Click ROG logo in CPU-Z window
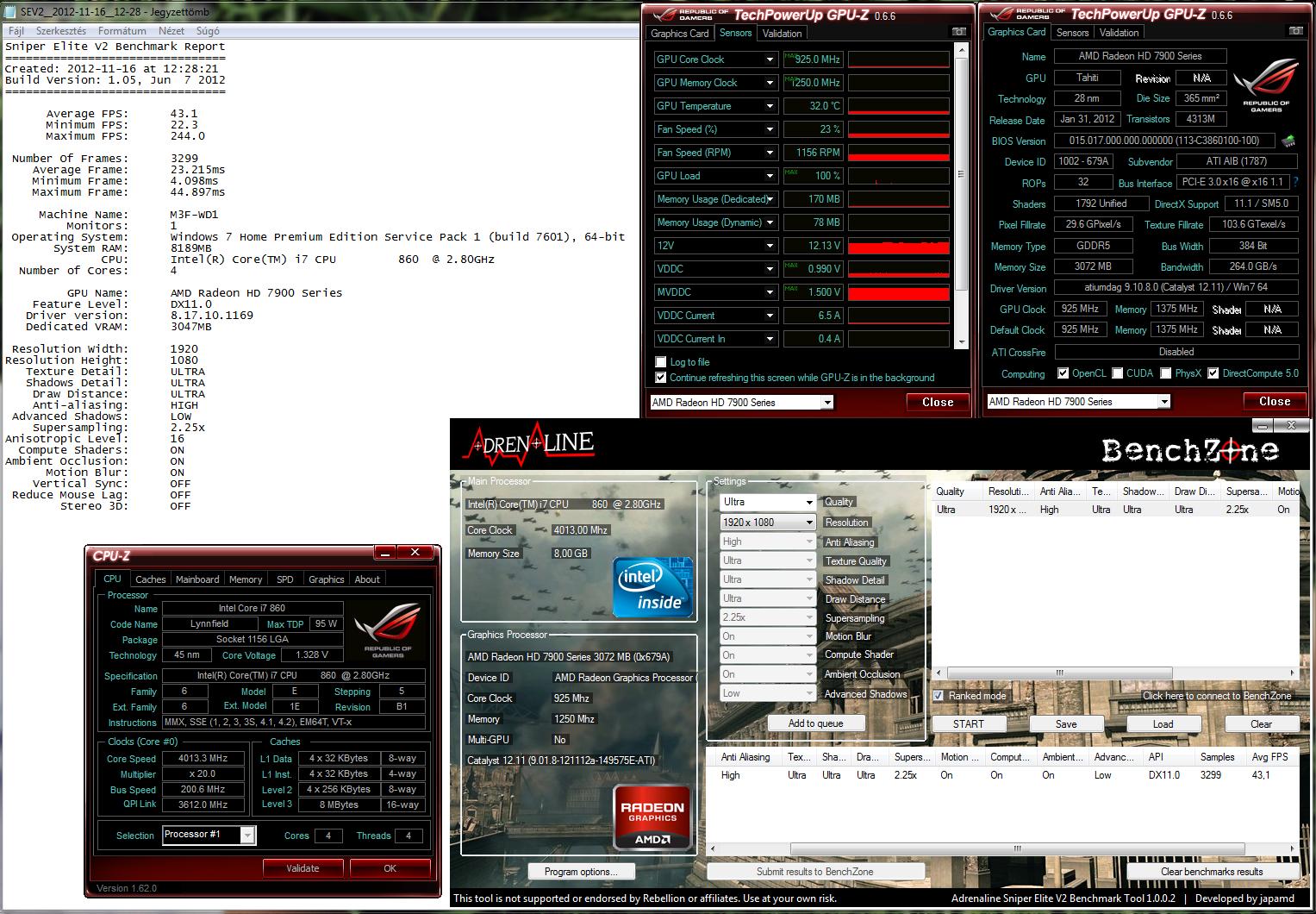The width and height of the screenshot is (1316, 914). [x=387, y=630]
